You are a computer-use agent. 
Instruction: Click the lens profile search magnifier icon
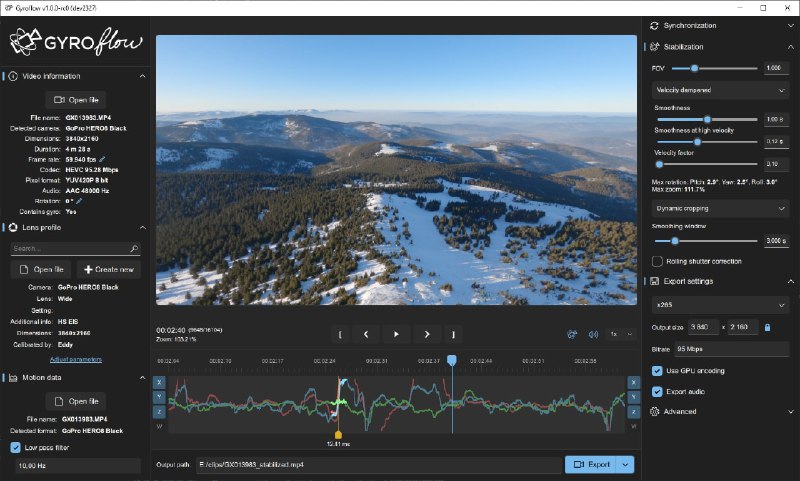[134, 248]
